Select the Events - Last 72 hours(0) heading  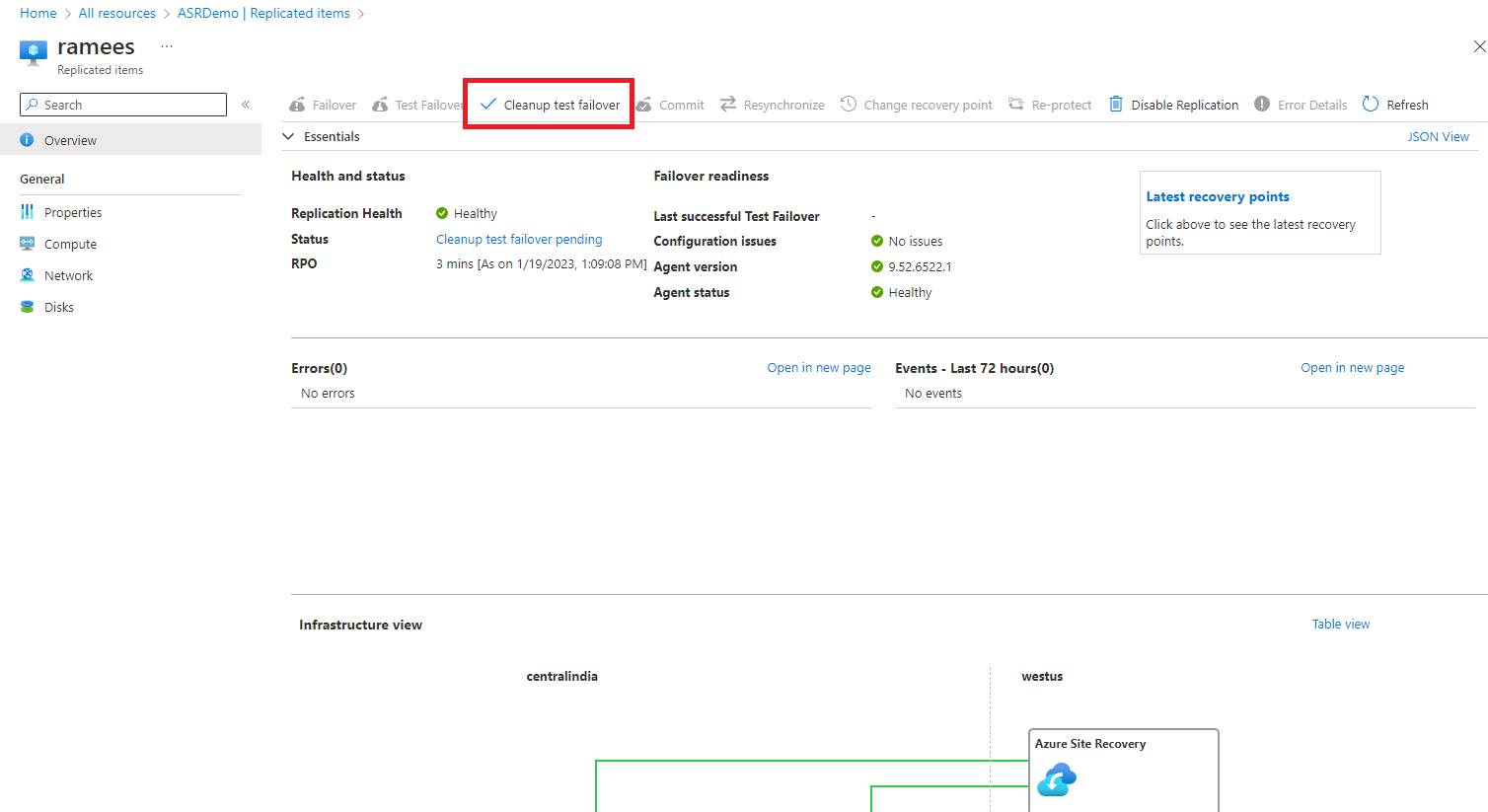point(974,368)
